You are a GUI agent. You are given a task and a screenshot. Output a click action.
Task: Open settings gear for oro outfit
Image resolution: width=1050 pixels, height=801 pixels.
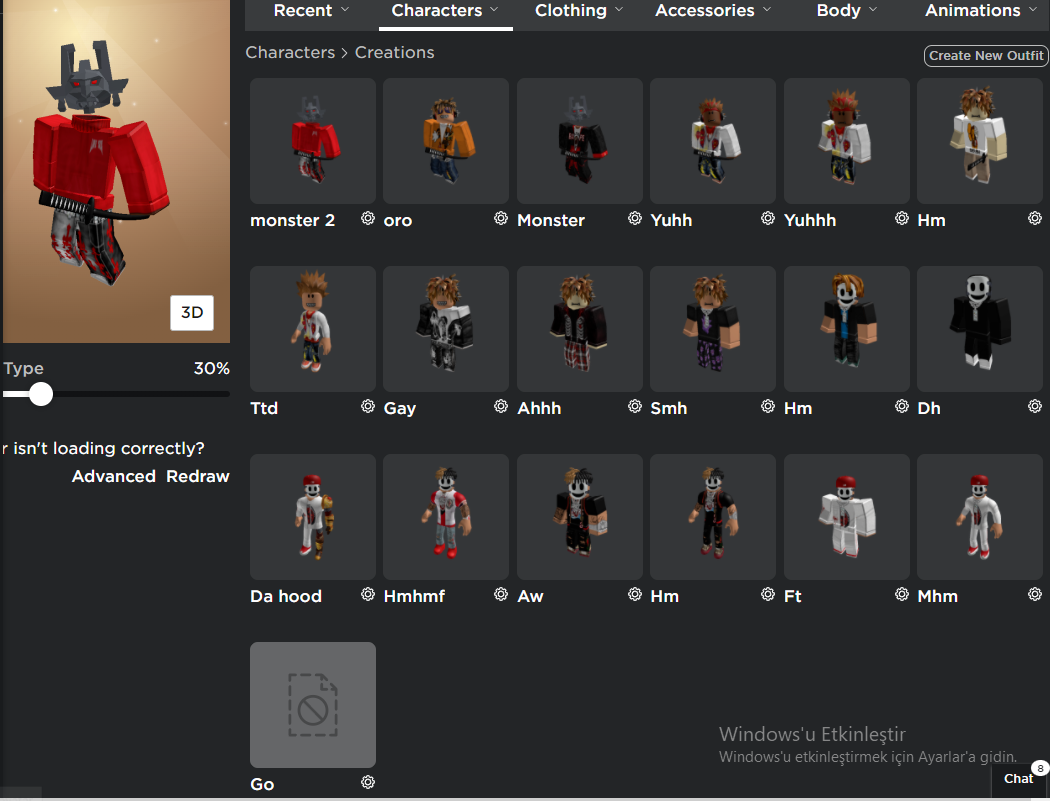pos(501,218)
